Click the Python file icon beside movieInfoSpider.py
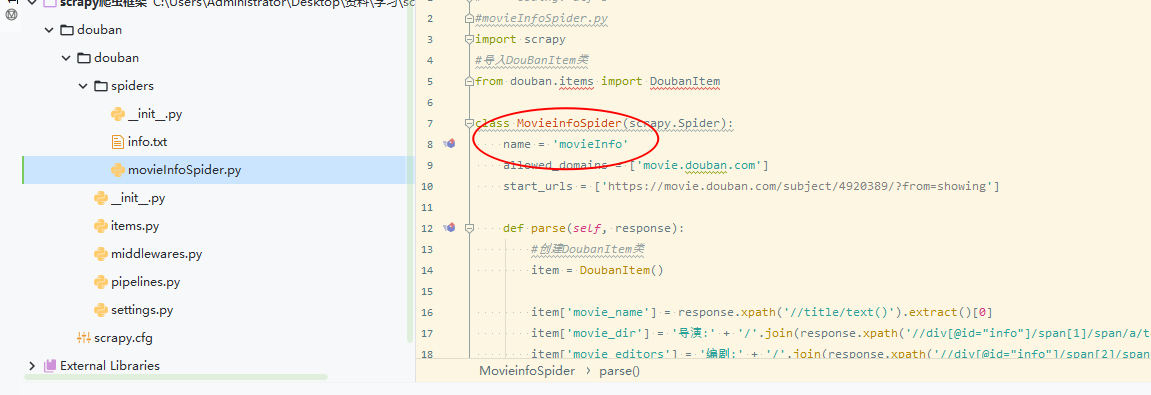 117,170
